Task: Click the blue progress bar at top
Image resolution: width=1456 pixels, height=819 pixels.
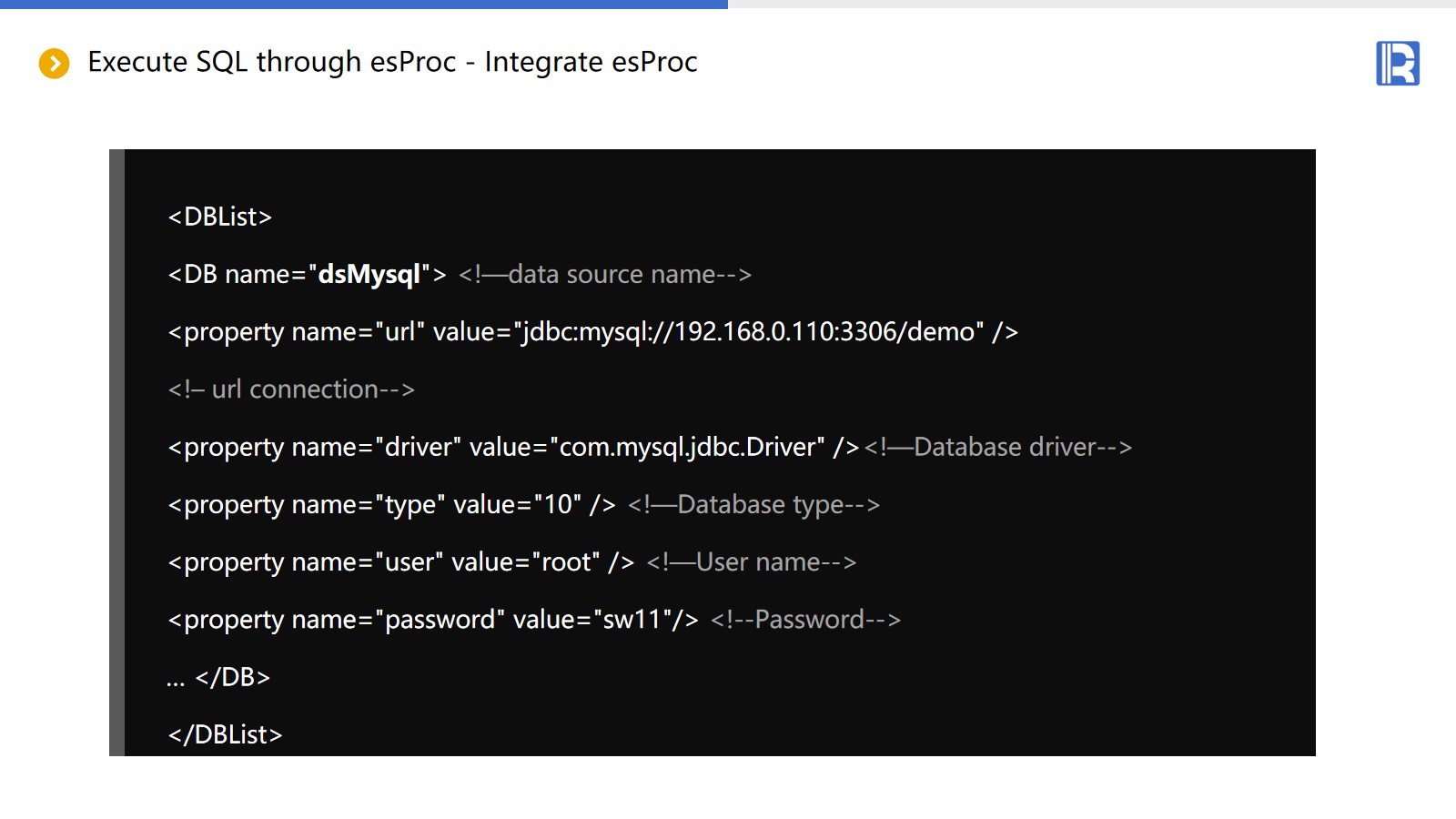Action: [x=364, y=5]
